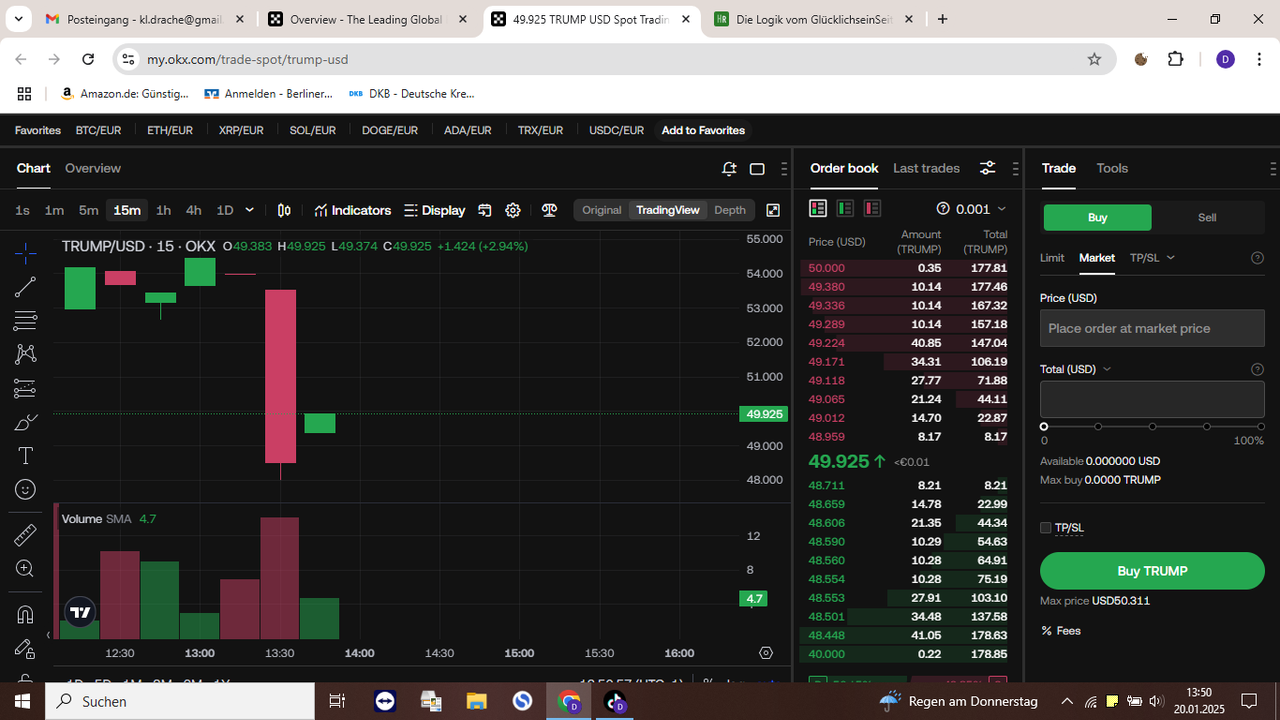Open the Total (USD) unit dropdown
The image size is (1280, 720).
click(1076, 369)
